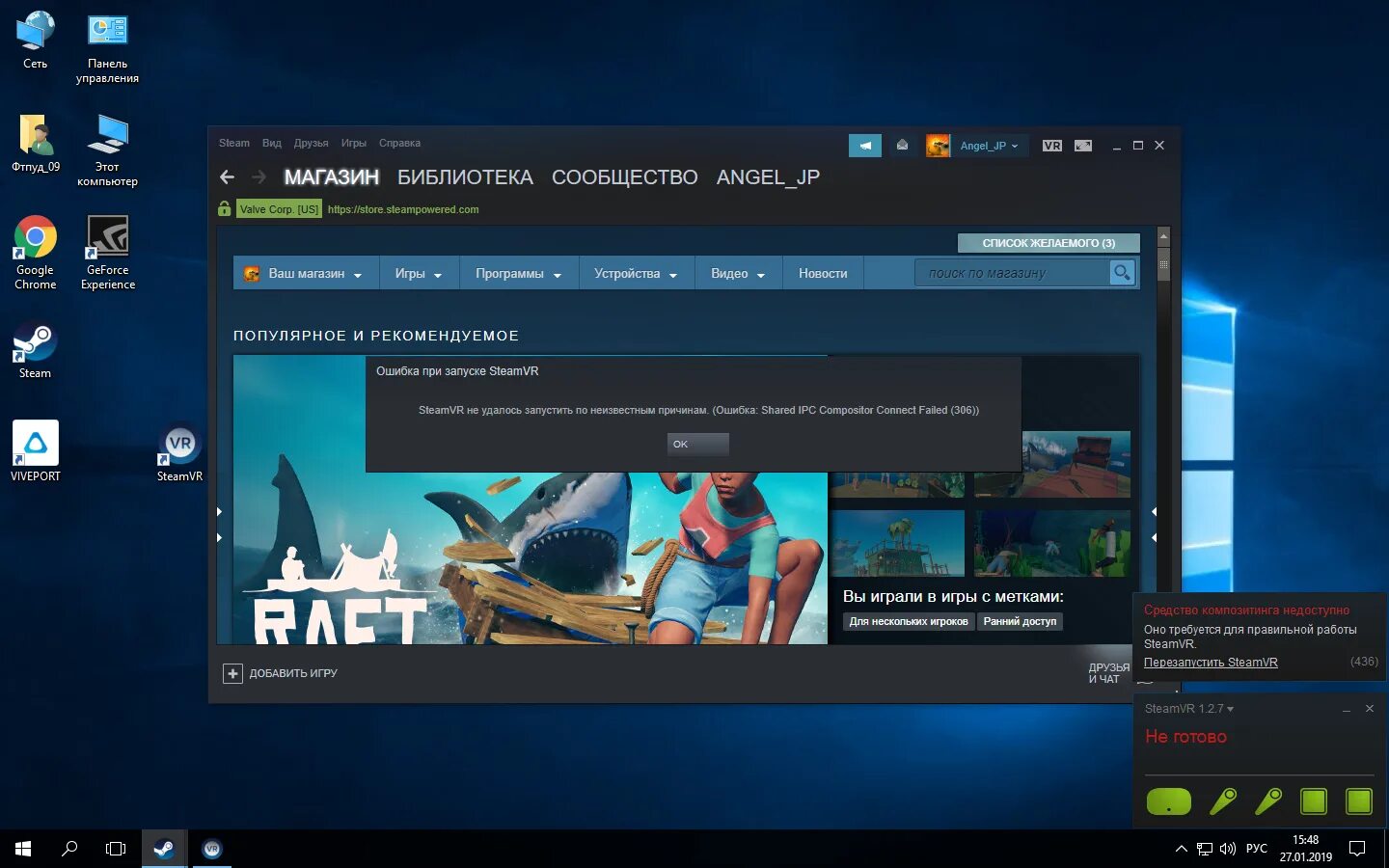Select the VIVEPORT desktop shortcut
This screenshot has height=868, width=1389.
(36, 451)
